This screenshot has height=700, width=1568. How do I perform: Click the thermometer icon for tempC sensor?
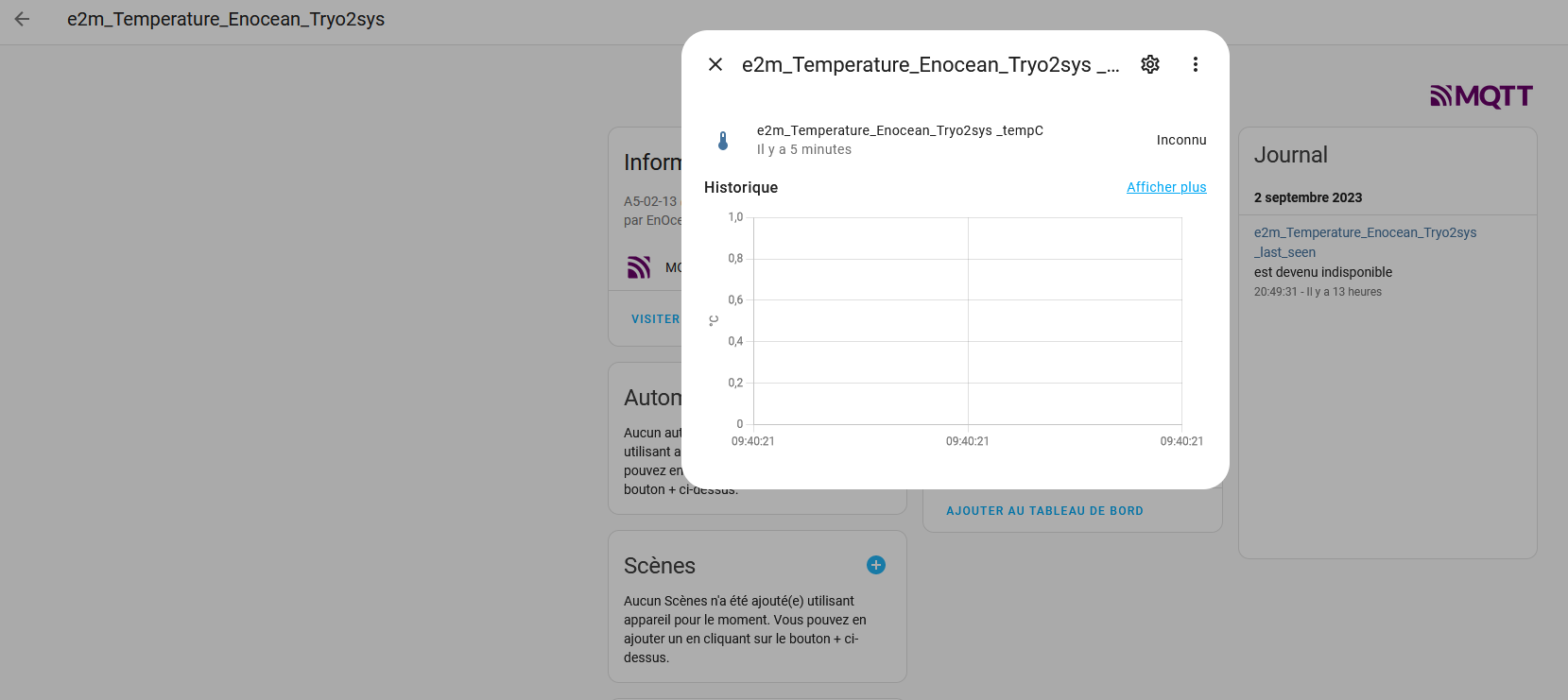(723, 141)
